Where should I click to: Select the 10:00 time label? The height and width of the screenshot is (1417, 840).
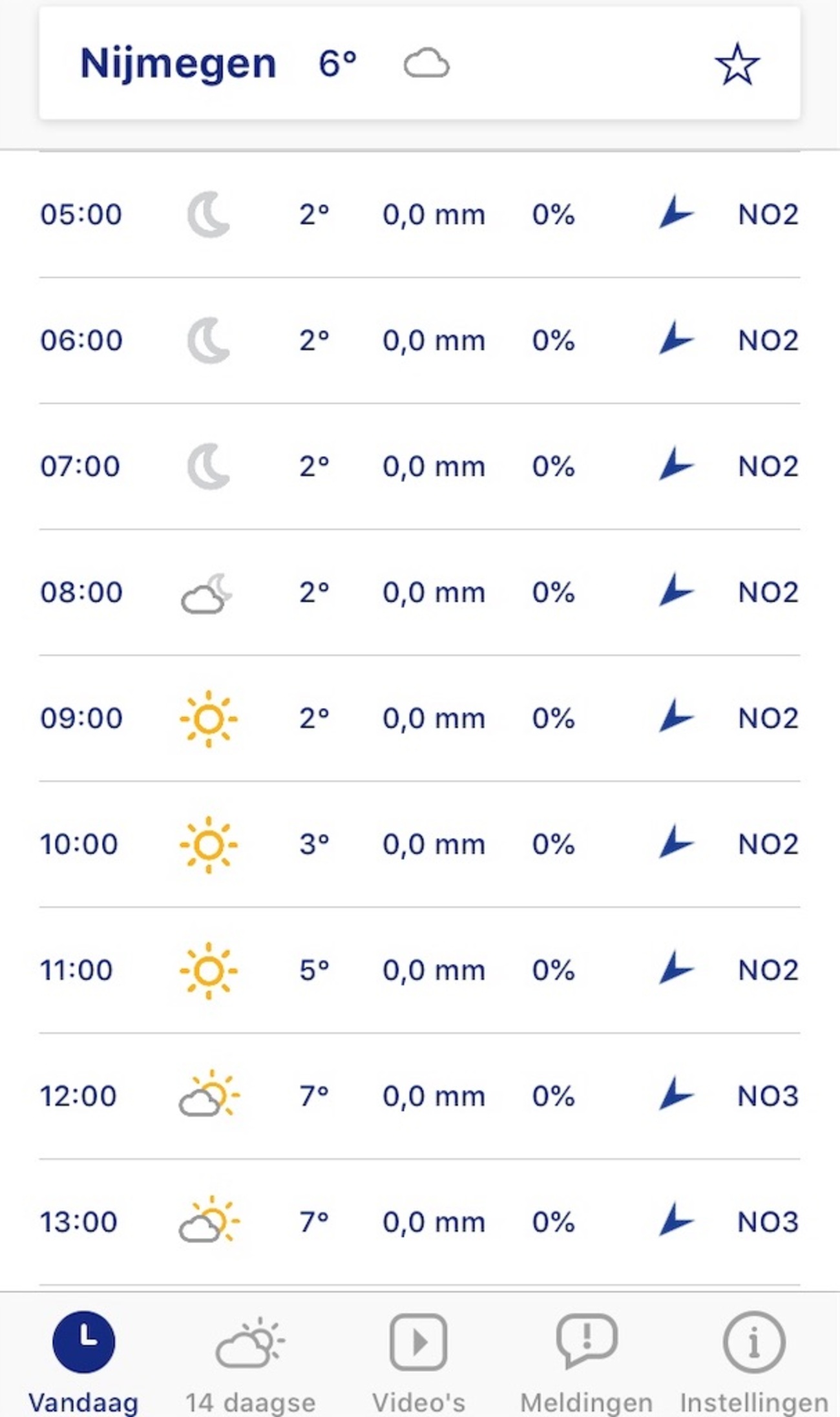pos(79,845)
